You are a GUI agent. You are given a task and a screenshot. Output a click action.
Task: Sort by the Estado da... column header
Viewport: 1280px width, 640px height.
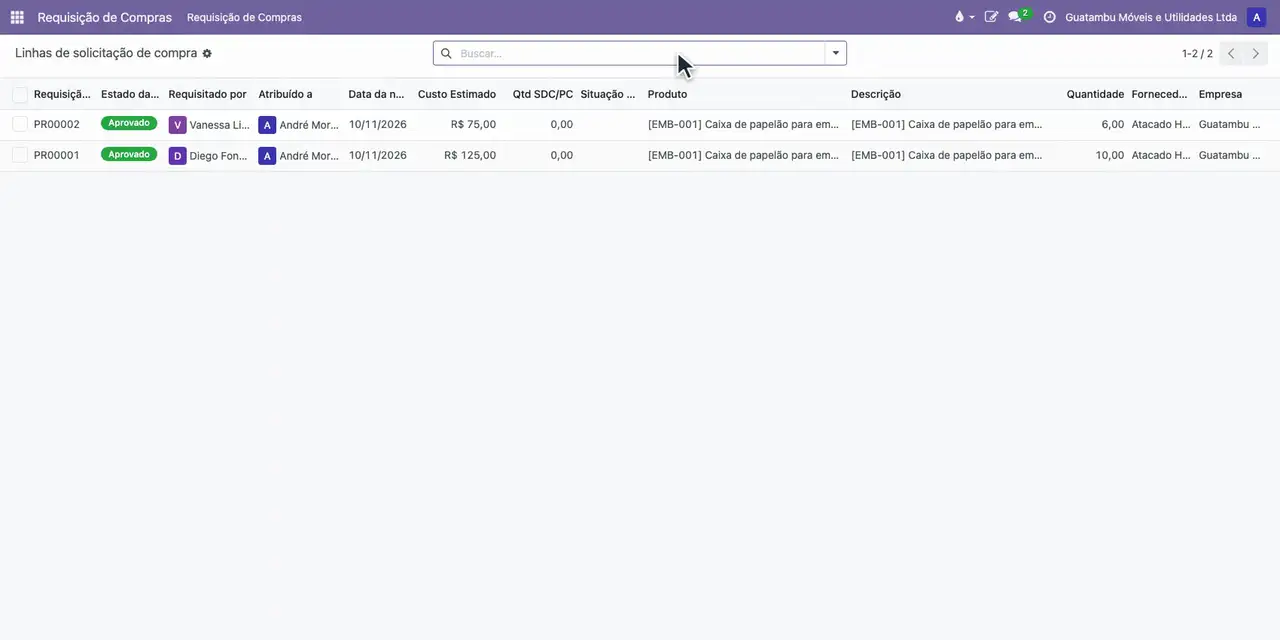(x=130, y=94)
